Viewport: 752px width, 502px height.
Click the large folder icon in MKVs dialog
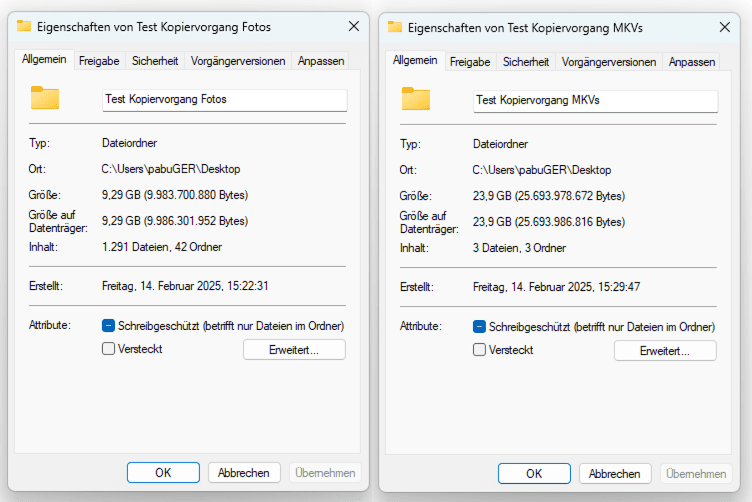(x=416, y=98)
